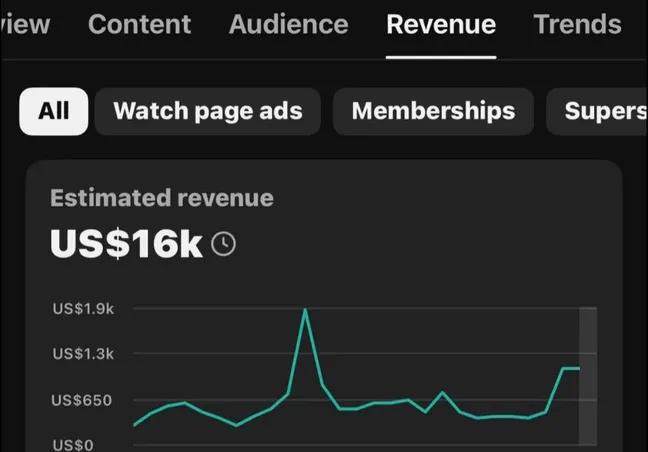Click the US$1.3k axis label

tap(84, 353)
